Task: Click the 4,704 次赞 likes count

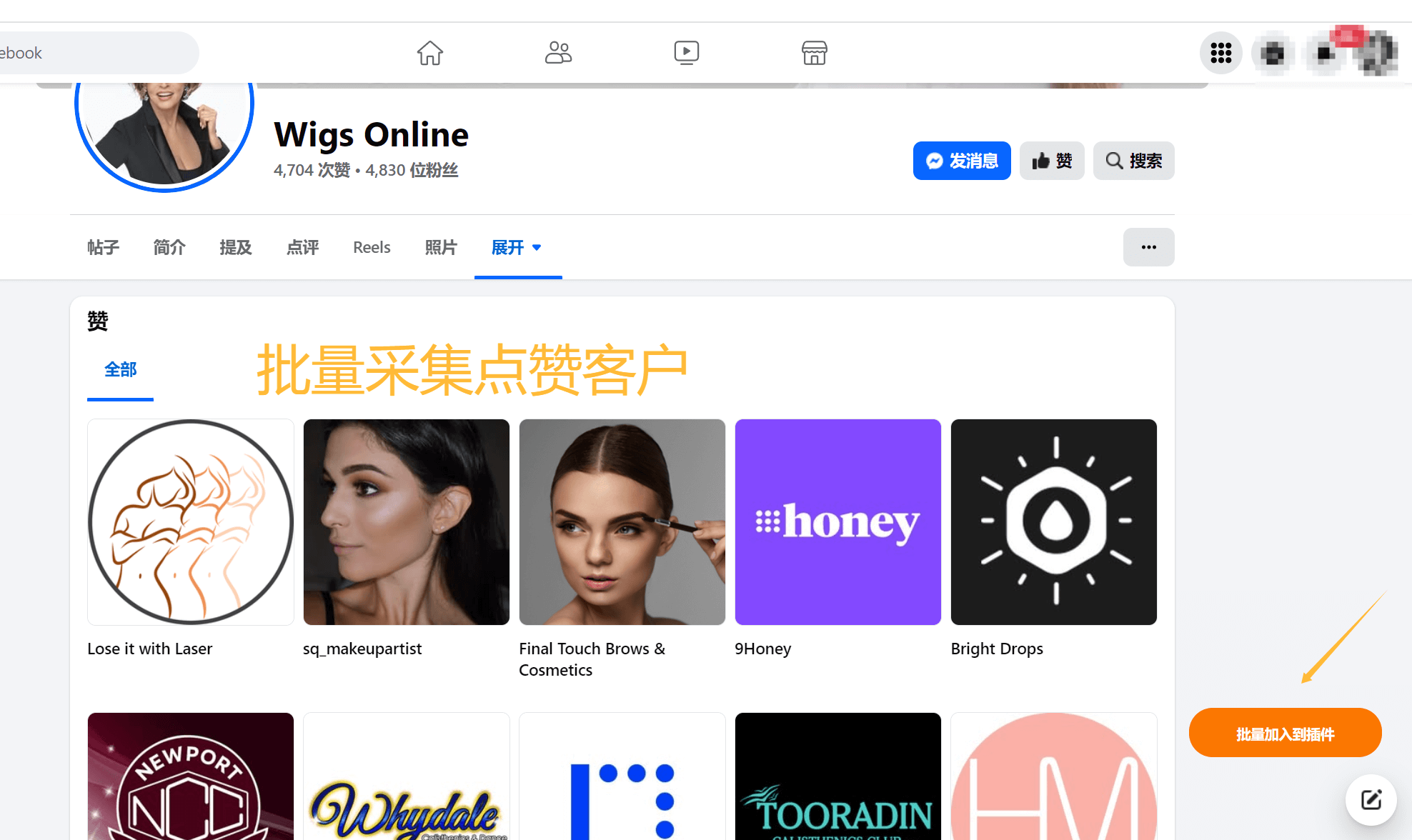Action: (x=312, y=170)
